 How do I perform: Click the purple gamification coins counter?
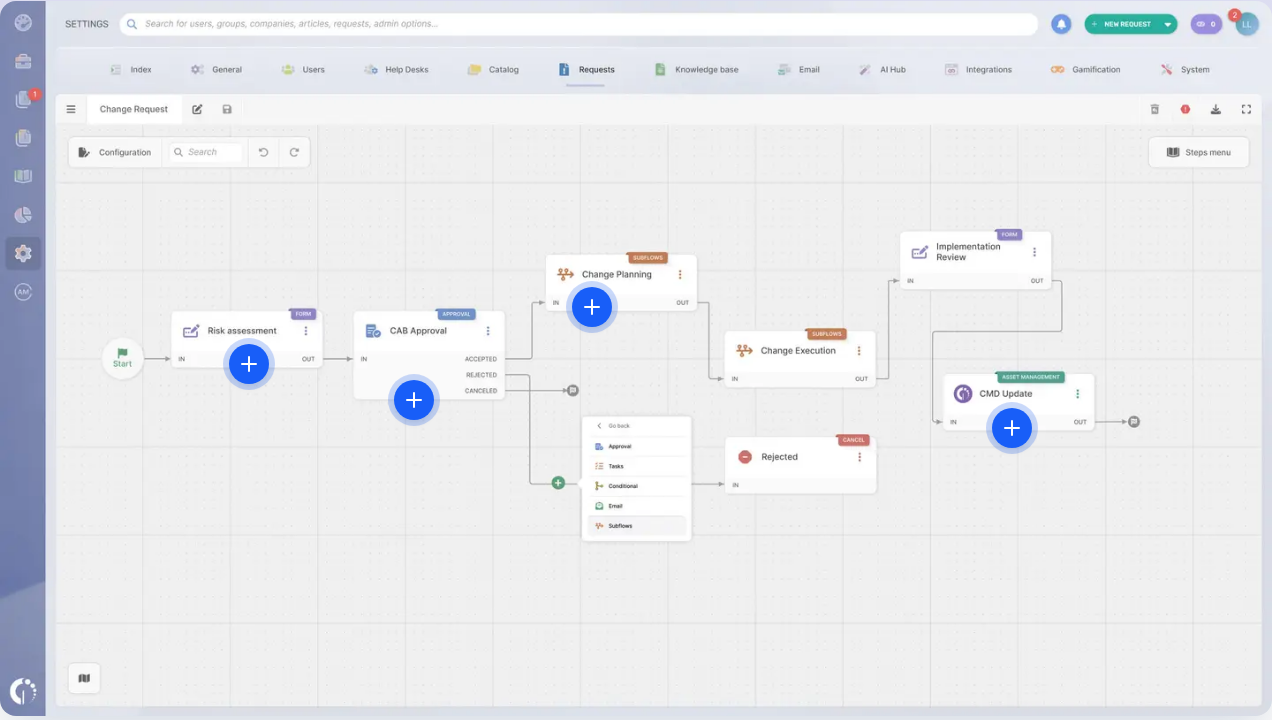coord(1206,24)
